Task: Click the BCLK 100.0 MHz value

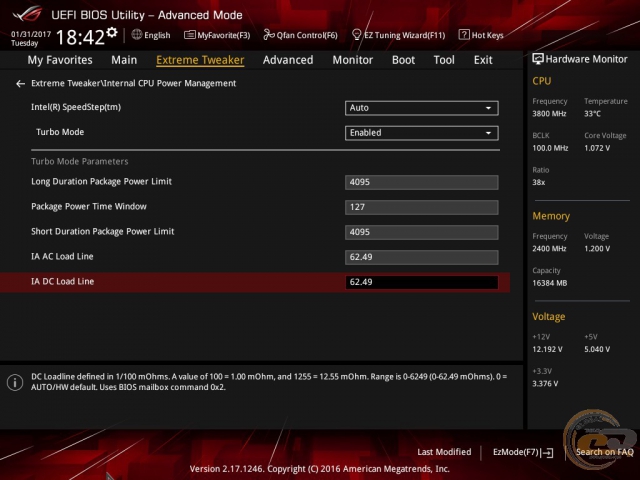Action: (x=550, y=148)
